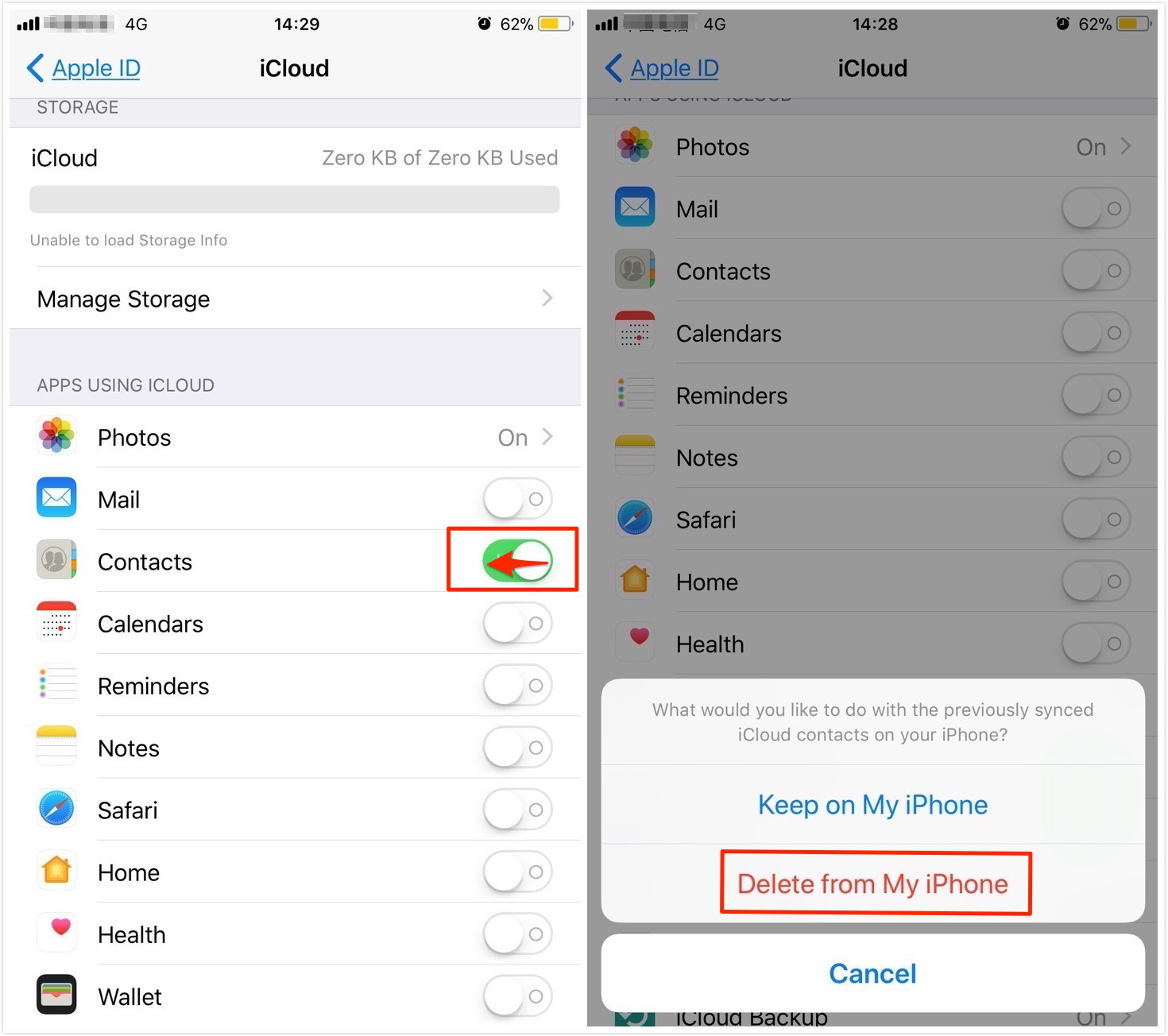Tap the Apple ID link on the dimmed screen
This screenshot has width=1168, height=1036.
pos(675,68)
